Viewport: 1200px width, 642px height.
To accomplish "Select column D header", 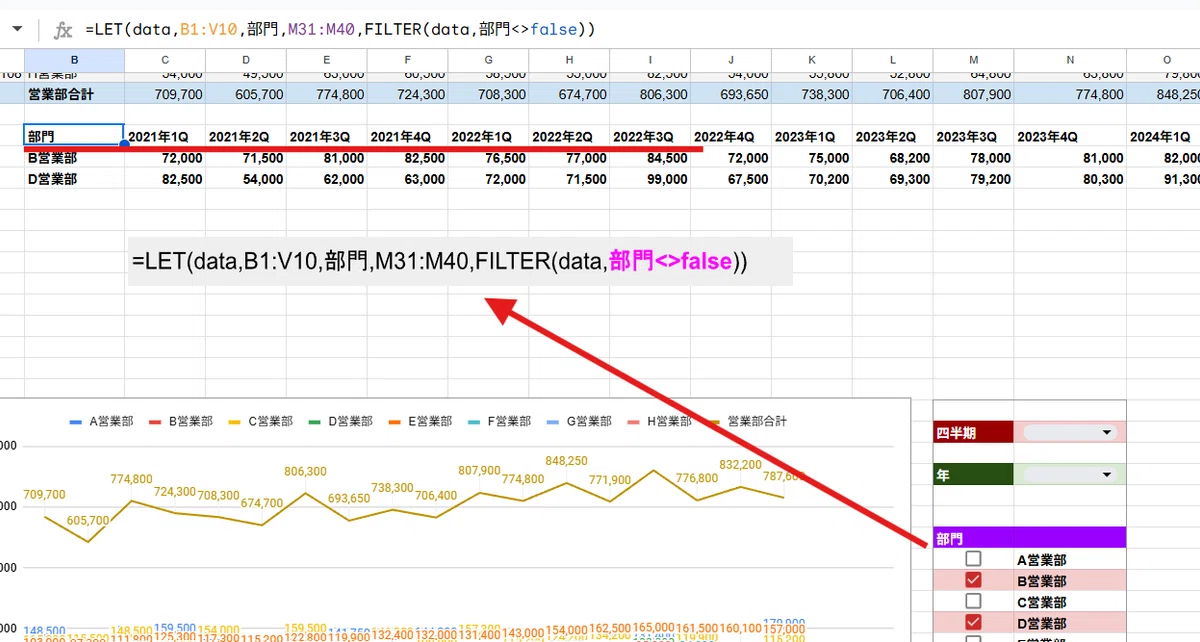I will (246, 60).
